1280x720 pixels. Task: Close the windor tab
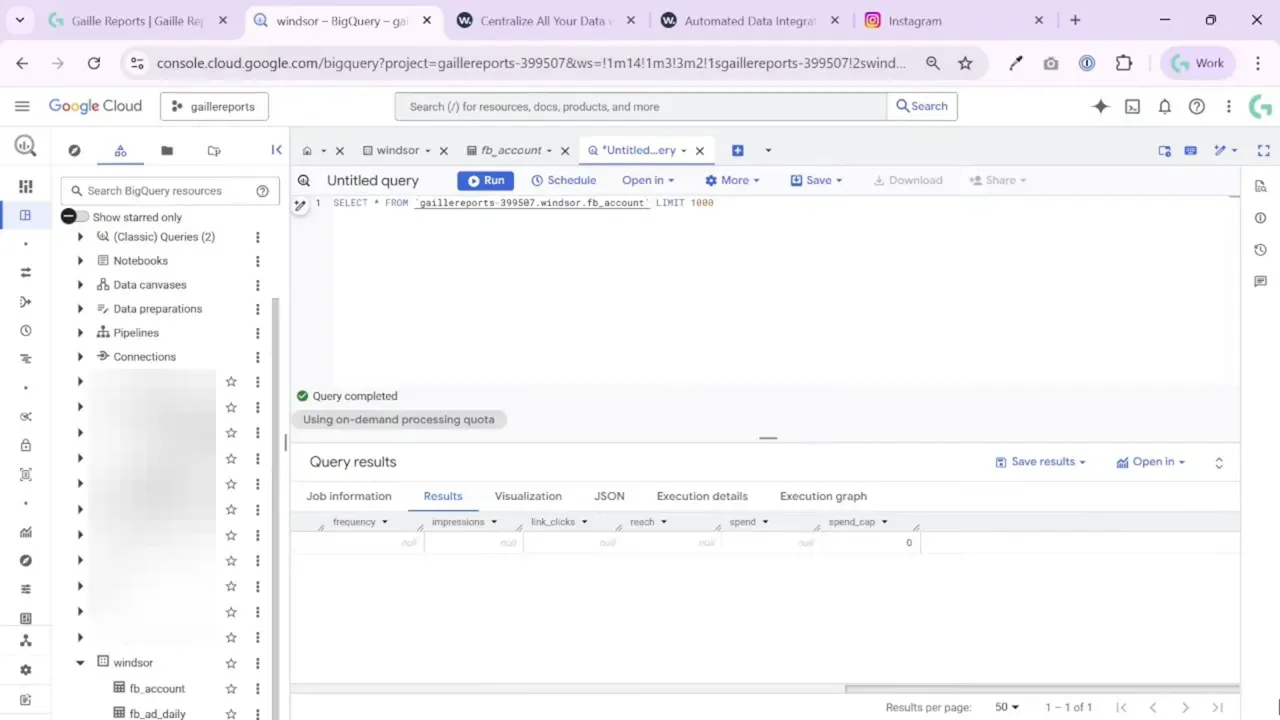(x=444, y=151)
